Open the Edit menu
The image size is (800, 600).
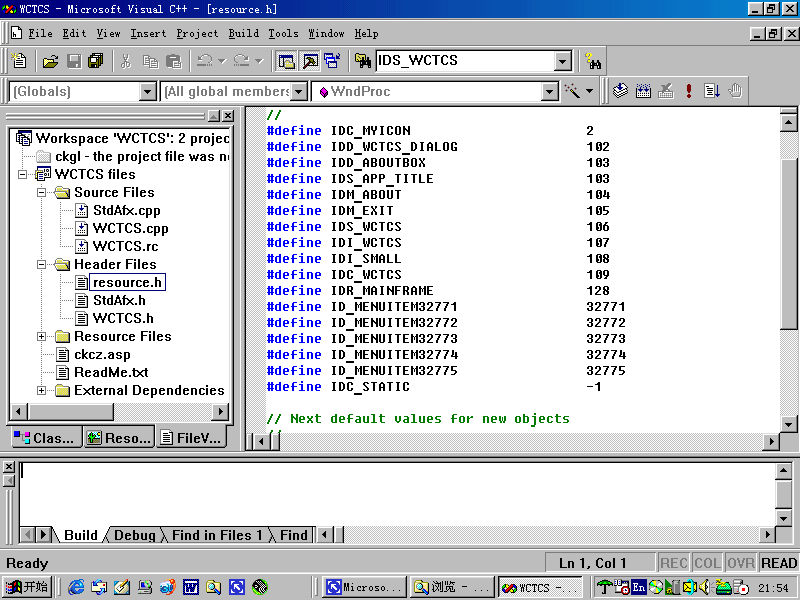(x=74, y=34)
